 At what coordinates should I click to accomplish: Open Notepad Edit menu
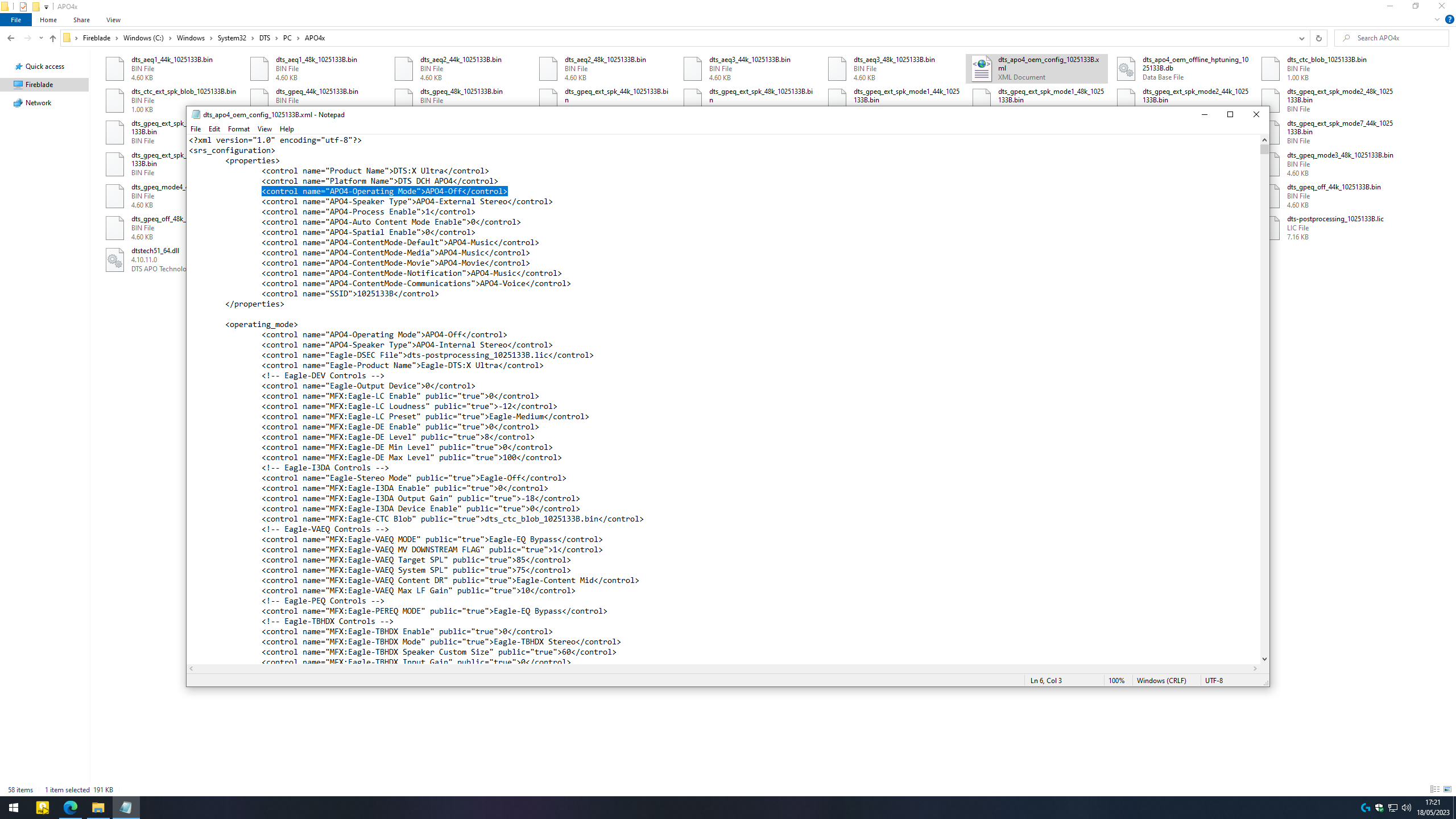[x=214, y=129]
